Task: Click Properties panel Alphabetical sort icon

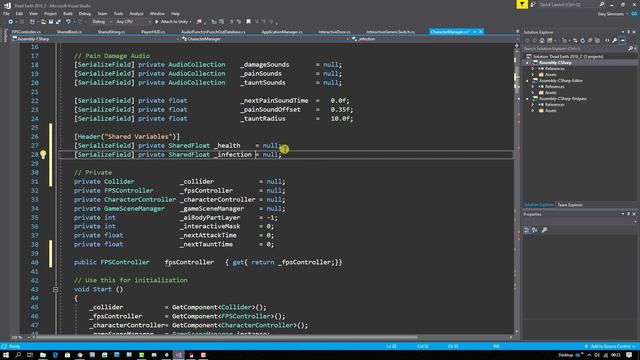Action: point(535,230)
